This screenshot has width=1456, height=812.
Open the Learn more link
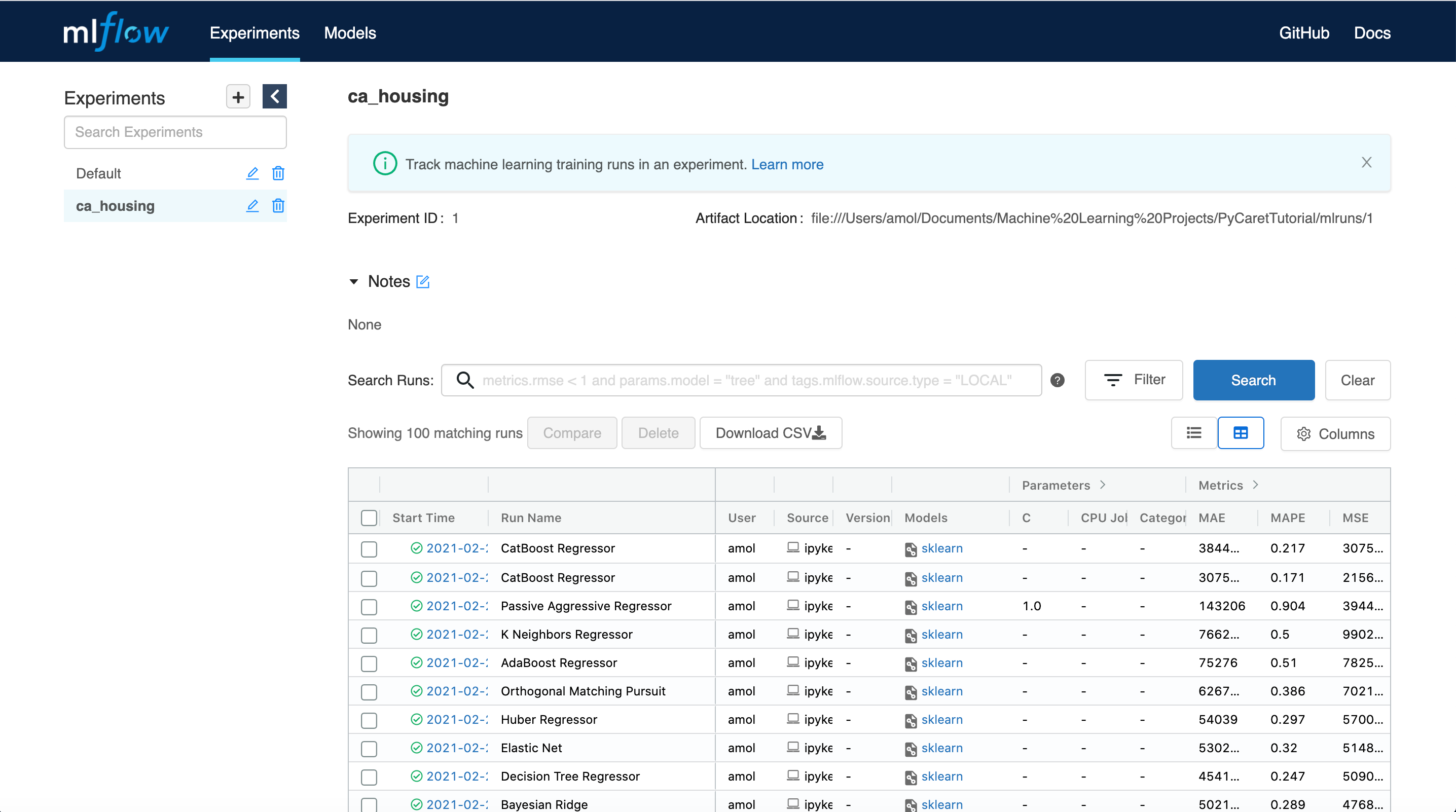click(x=787, y=164)
